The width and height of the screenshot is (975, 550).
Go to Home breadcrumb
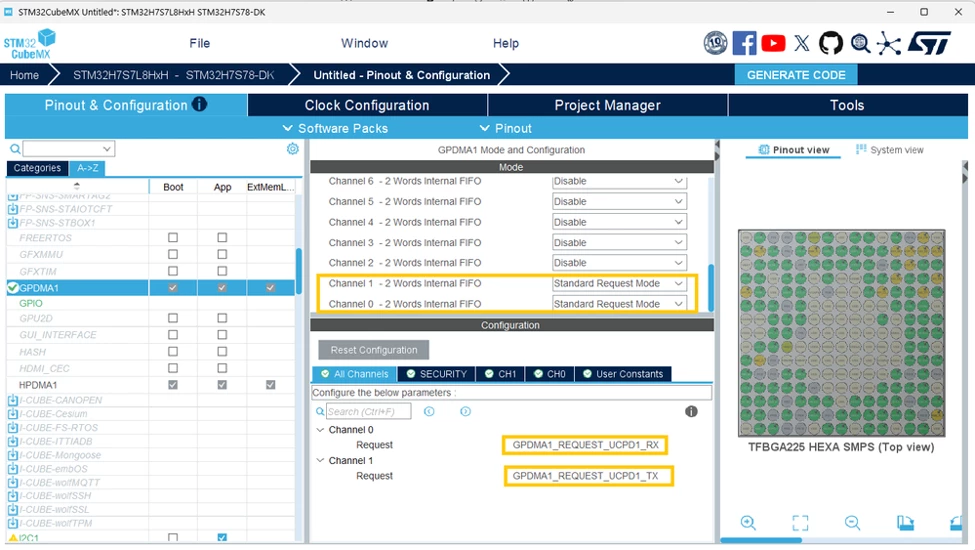(x=24, y=75)
